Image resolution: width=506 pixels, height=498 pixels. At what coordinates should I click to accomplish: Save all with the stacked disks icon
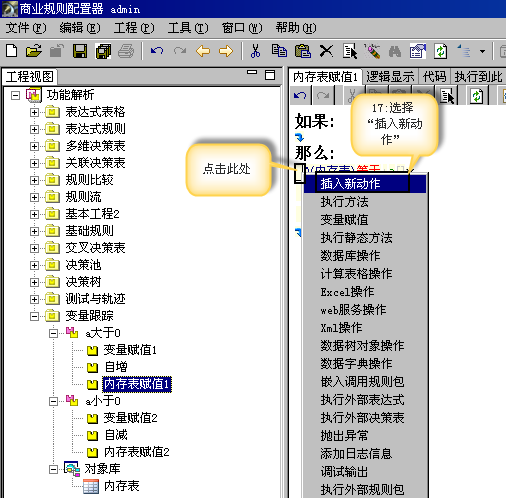click(x=103, y=51)
